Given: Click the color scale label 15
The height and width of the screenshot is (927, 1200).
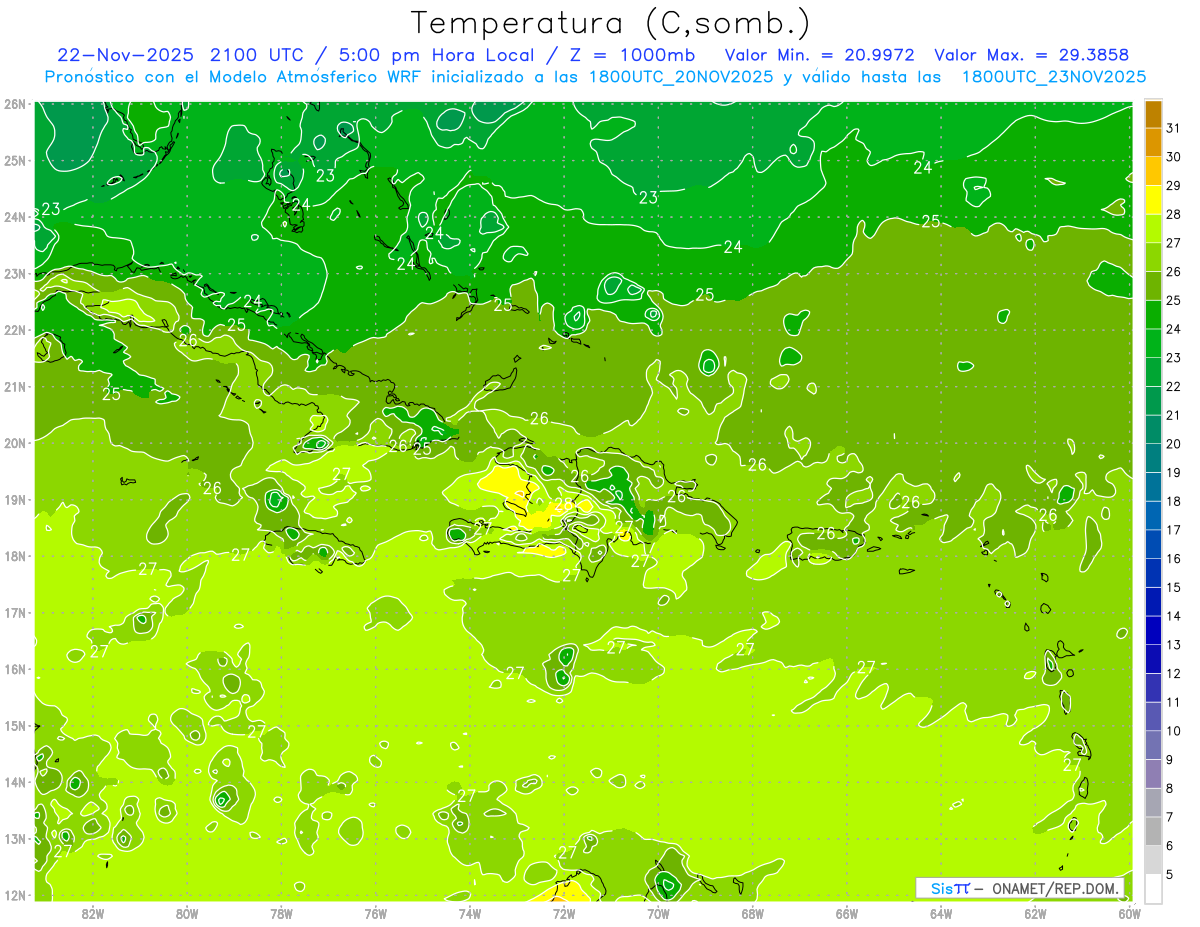Looking at the screenshot, I should coord(1173,587).
